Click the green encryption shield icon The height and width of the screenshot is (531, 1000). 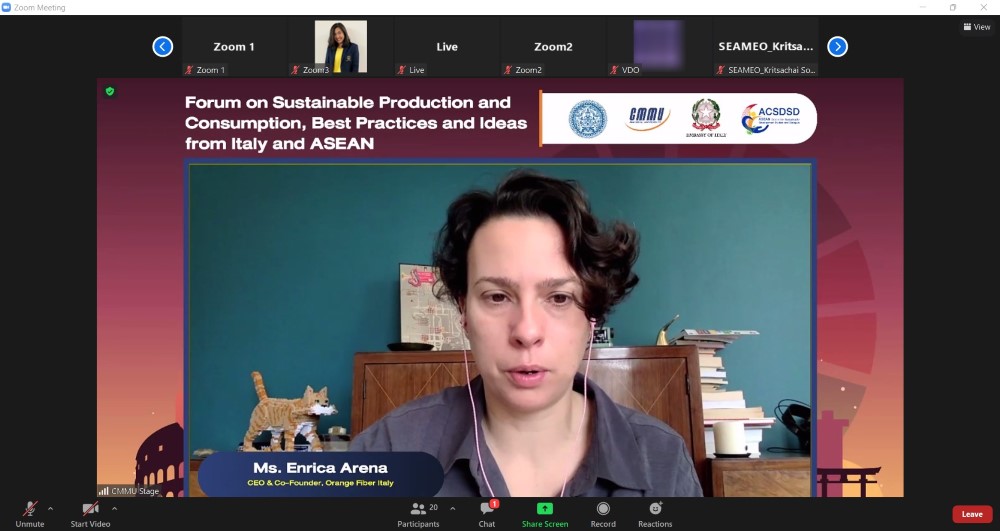pos(110,91)
